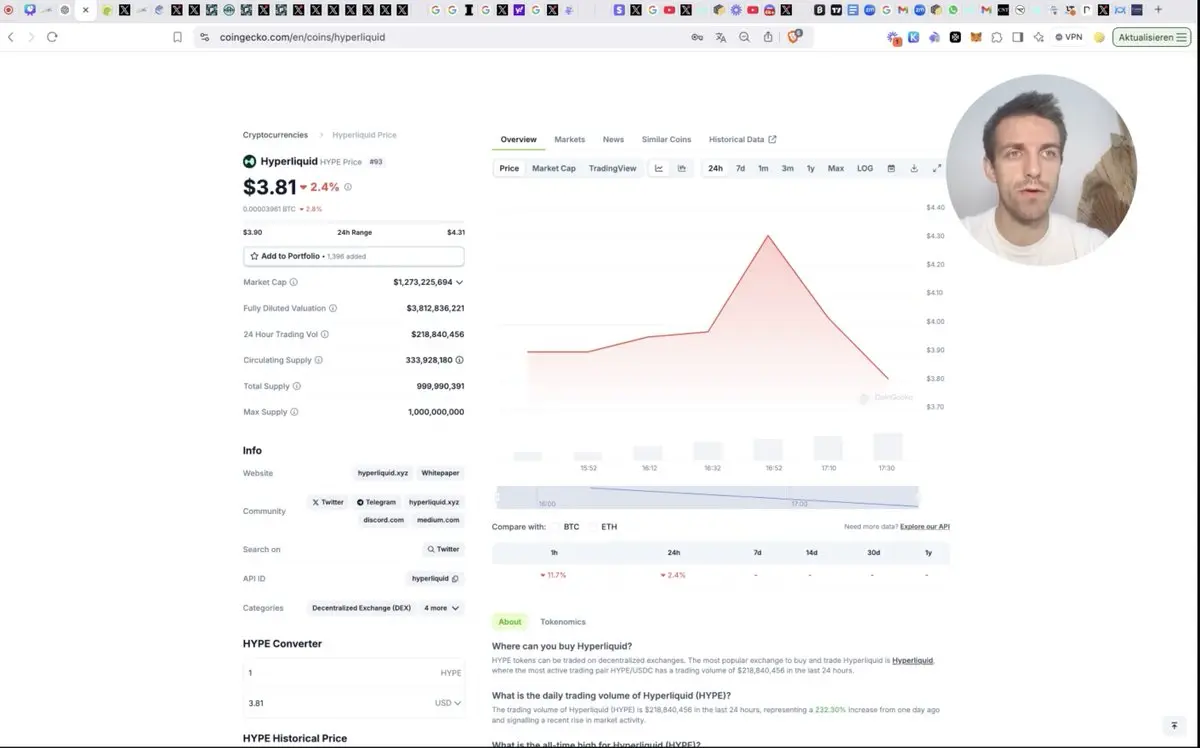Switch chart to candlestick view

(682, 168)
